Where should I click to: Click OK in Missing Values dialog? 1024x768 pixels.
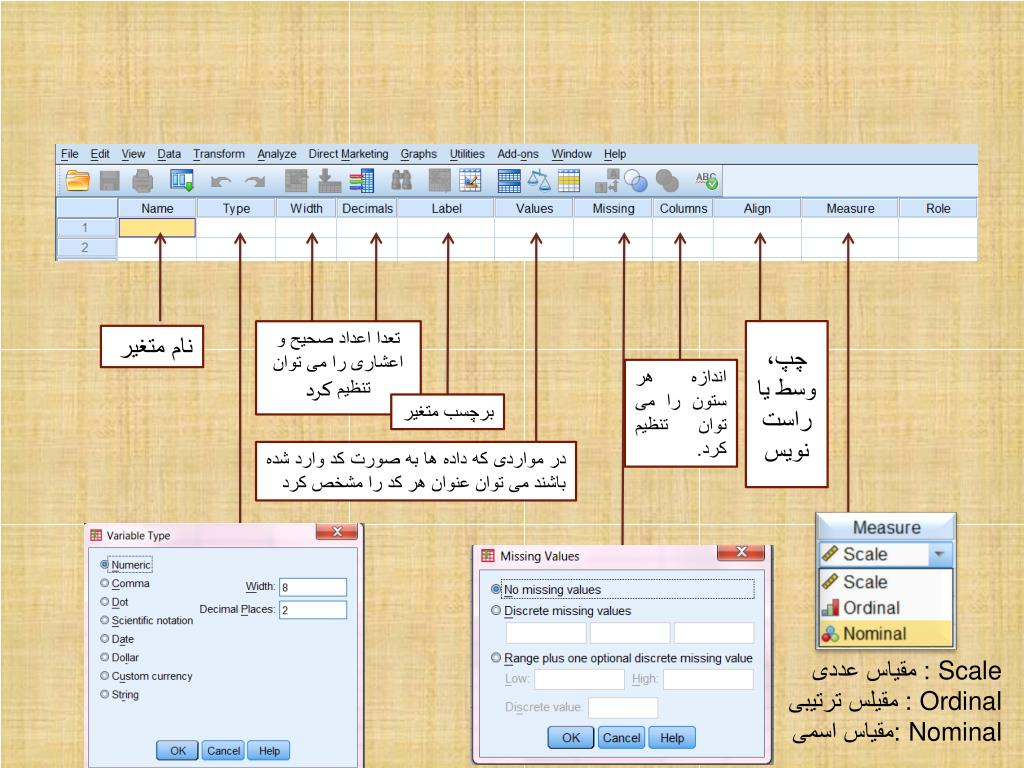click(x=571, y=737)
